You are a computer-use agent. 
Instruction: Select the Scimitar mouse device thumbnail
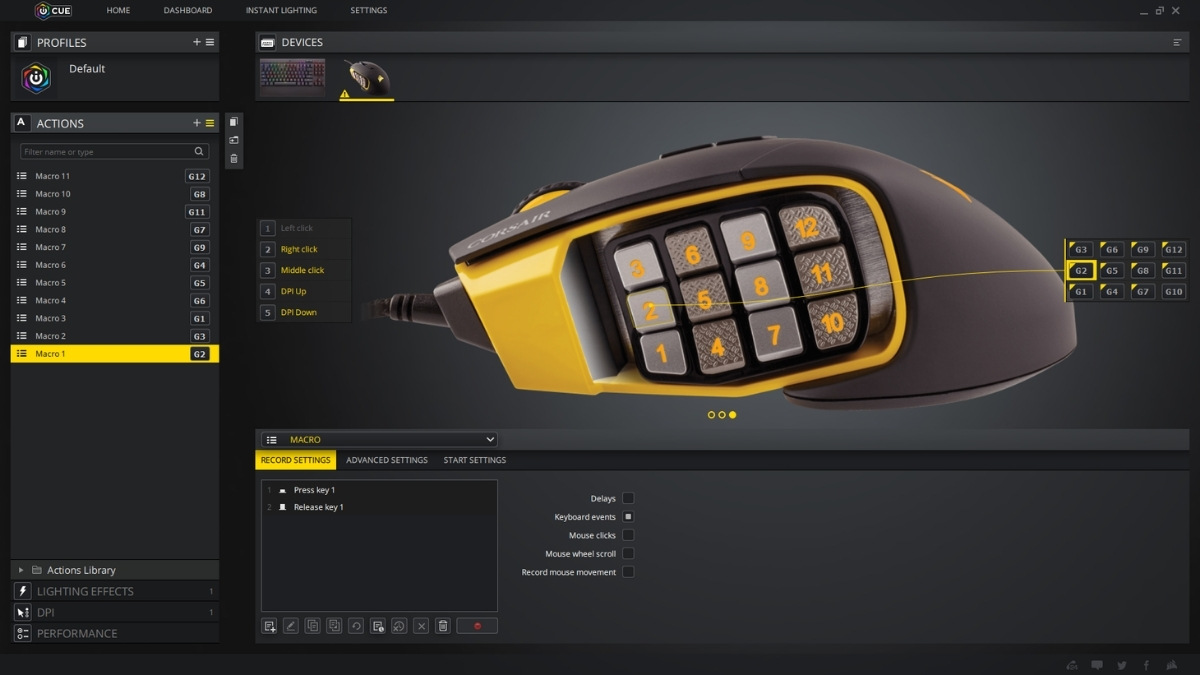click(x=367, y=78)
